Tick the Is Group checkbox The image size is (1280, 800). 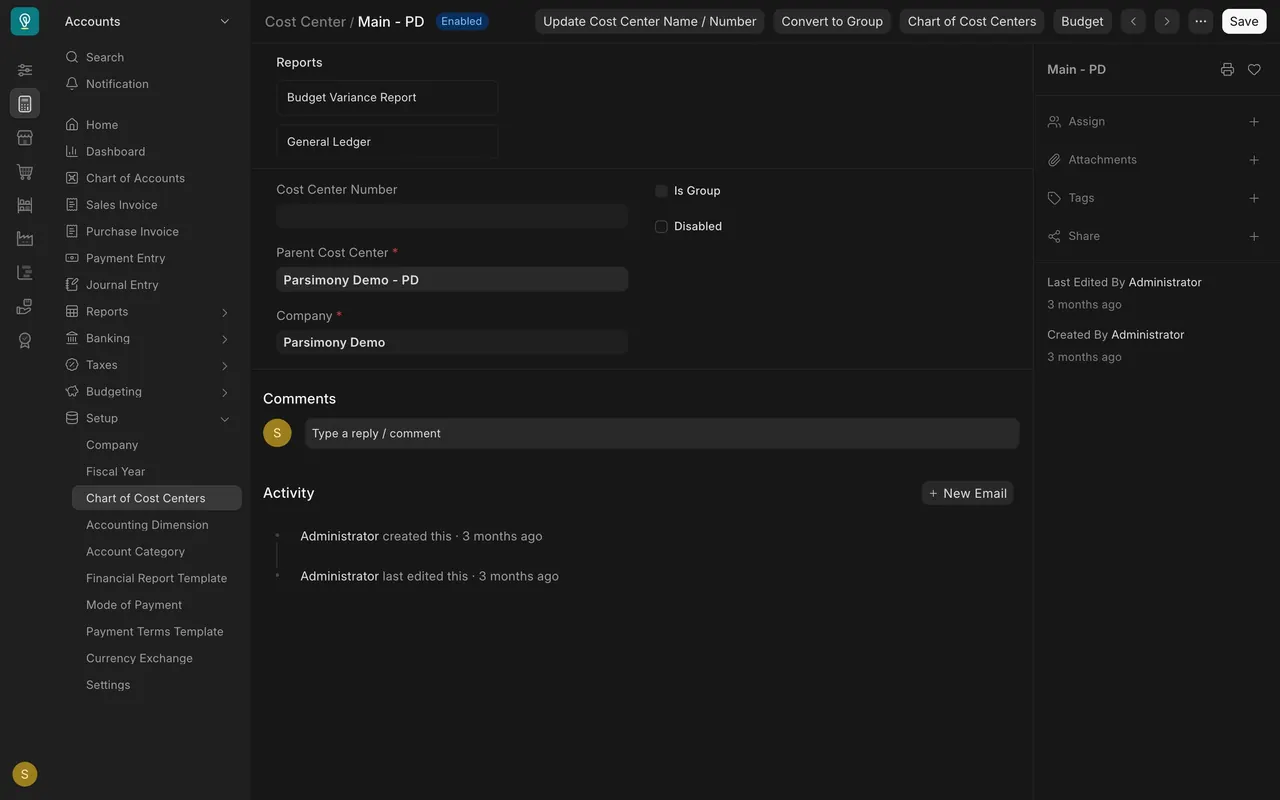pos(661,191)
